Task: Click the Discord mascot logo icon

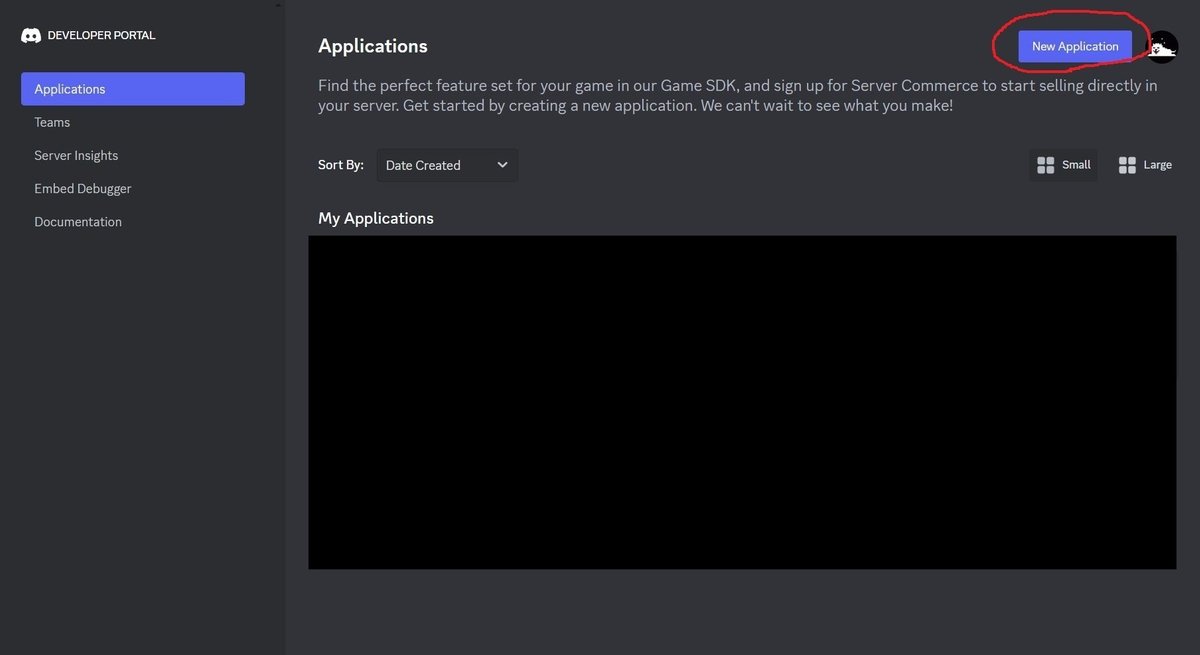Action: (31, 34)
